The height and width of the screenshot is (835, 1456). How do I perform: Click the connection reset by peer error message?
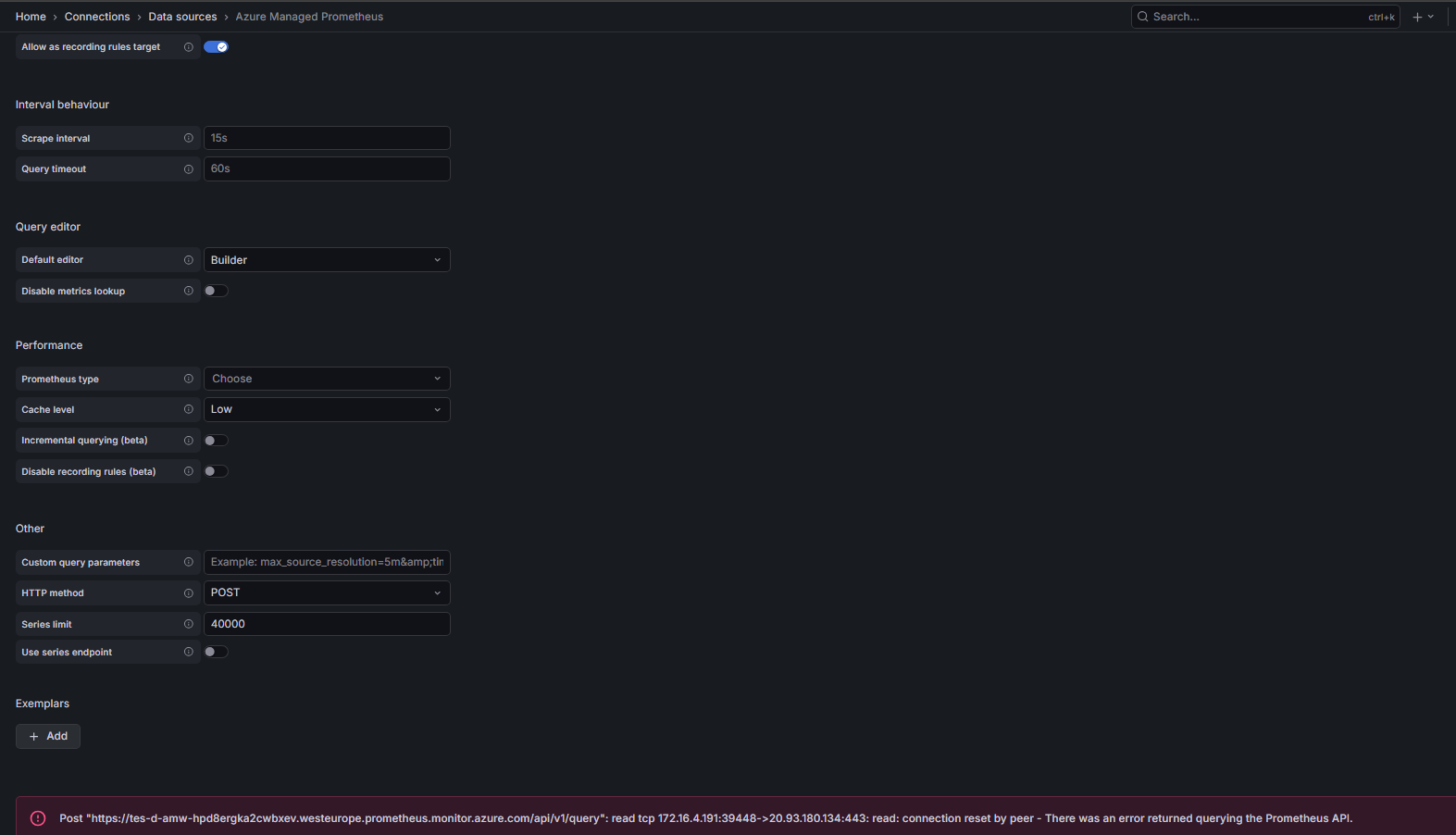point(706,818)
